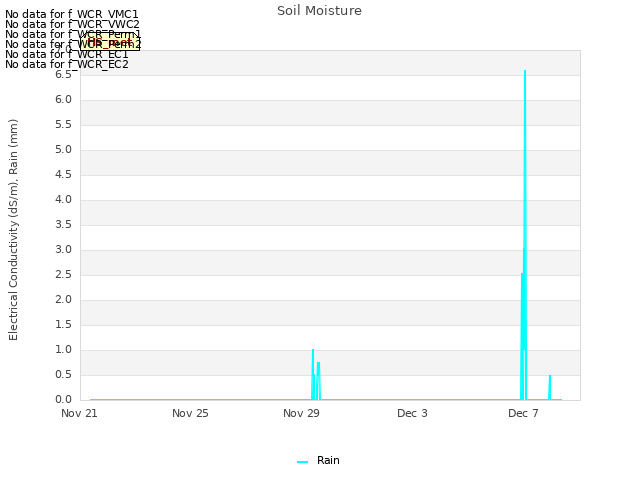
Task: Click the rain spike peaking at 1.0 on Nov 29
Action: pyautogui.click(x=313, y=373)
